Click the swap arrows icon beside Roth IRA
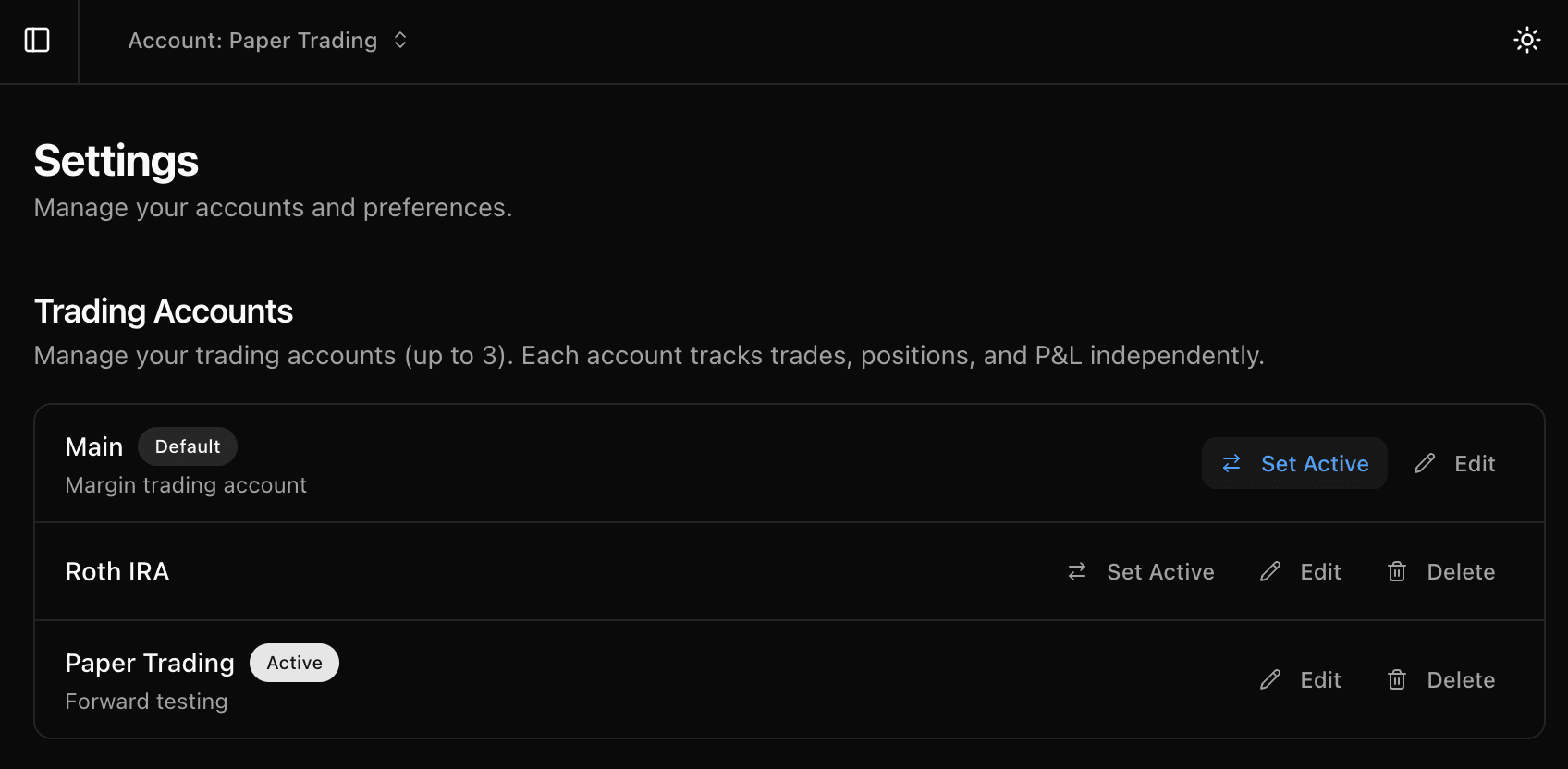 (1075, 571)
